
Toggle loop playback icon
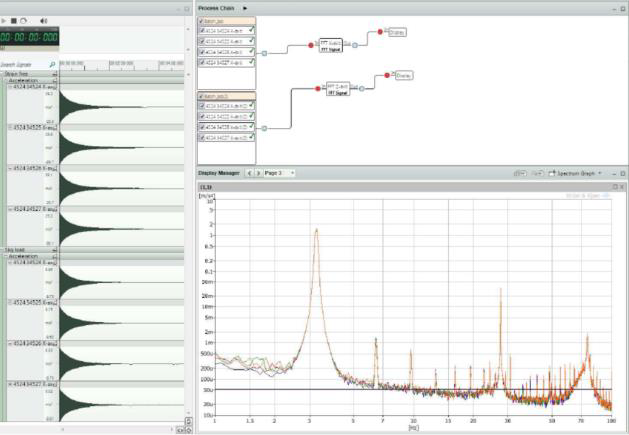(23, 21)
